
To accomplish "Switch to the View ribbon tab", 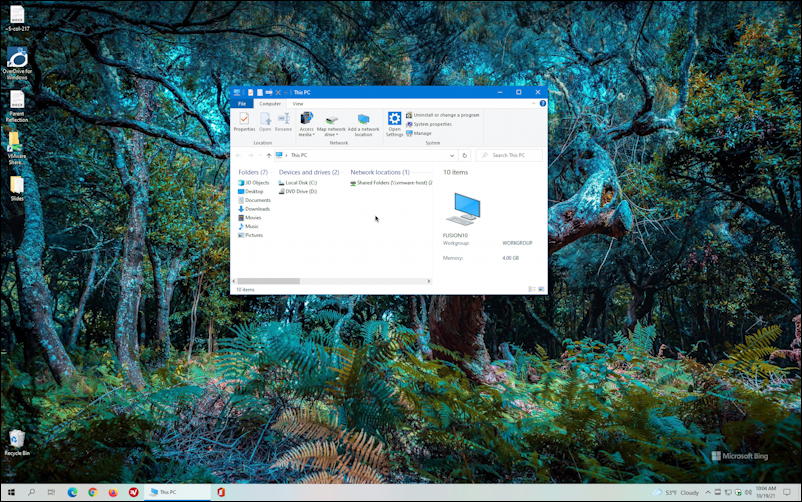I will tap(297, 103).
